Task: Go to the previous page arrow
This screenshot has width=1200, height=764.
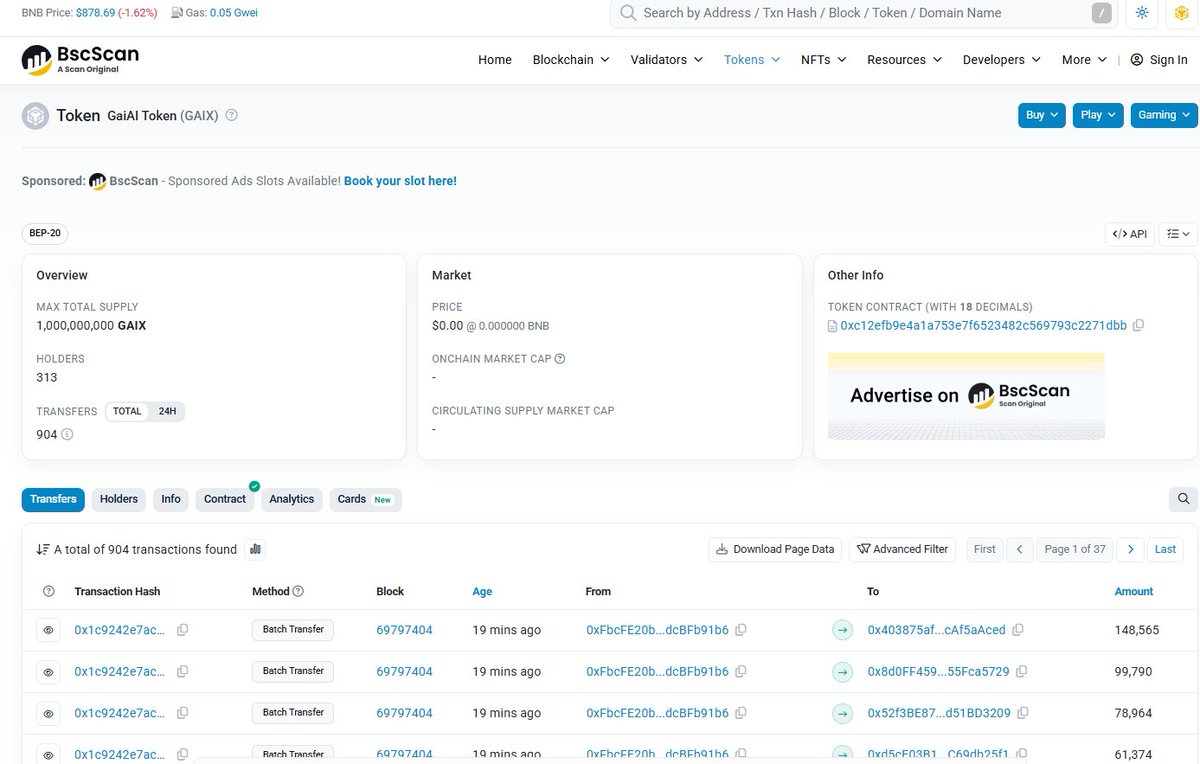Action: pyautogui.click(x=1020, y=549)
